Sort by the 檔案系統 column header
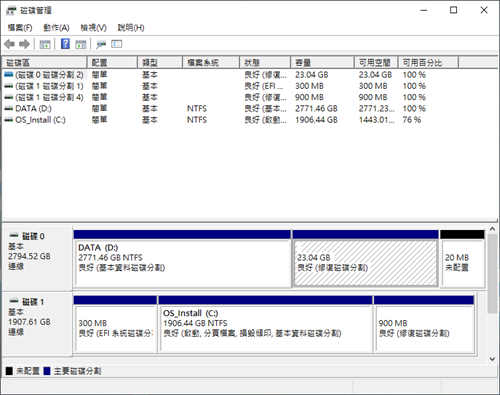Screen dimensions: 500x395 pyautogui.click(x=211, y=62)
